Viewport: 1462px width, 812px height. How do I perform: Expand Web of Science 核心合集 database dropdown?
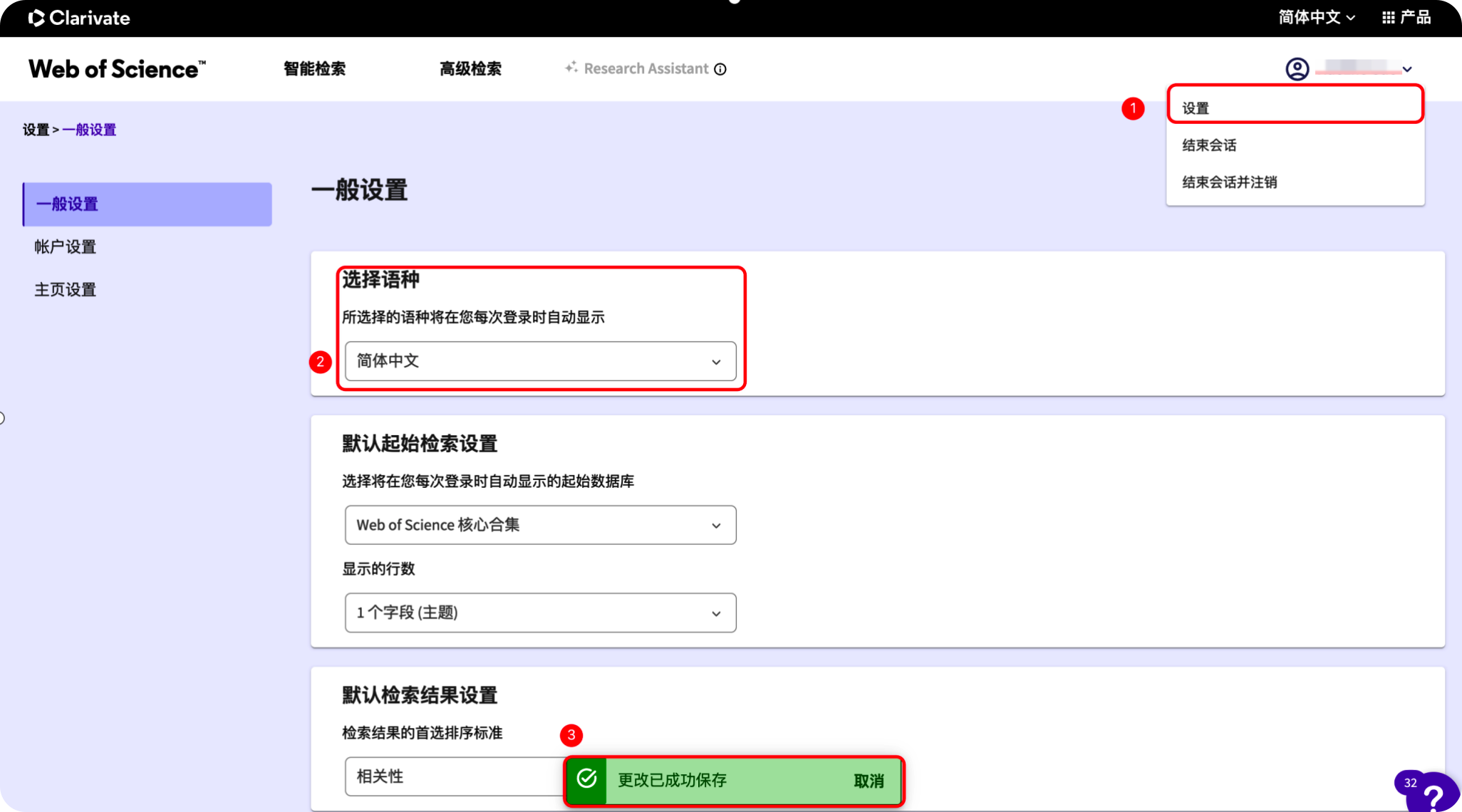pyautogui.click(x=540, y=525)
